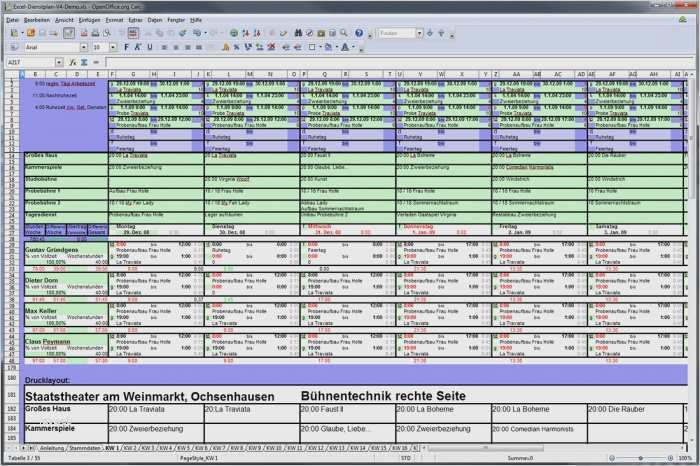Click the Delete Decimal Place icon
This screenshot has width=700, height=466.
tap(271, 47)
